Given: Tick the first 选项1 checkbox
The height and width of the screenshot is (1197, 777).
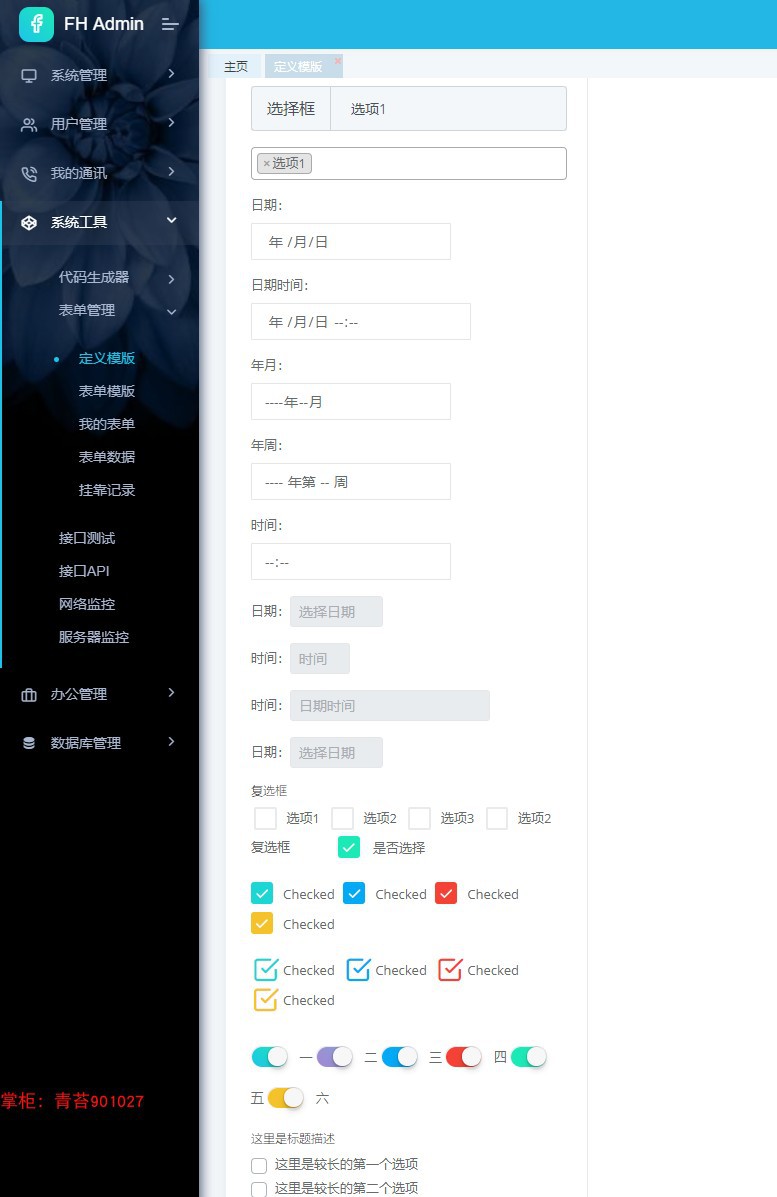Looking at the screenshot, I should pos(265,818).
